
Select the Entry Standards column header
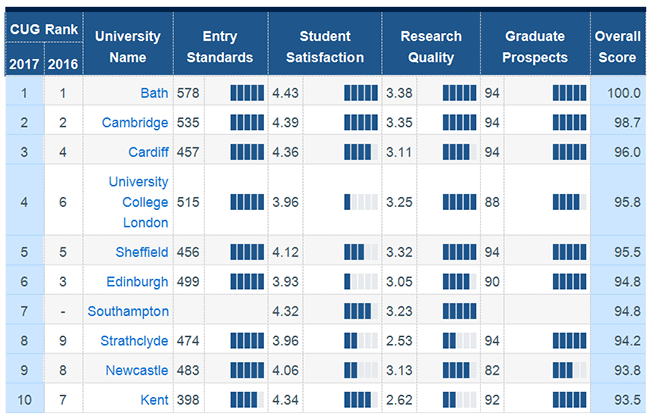click(x=220, y=46)
